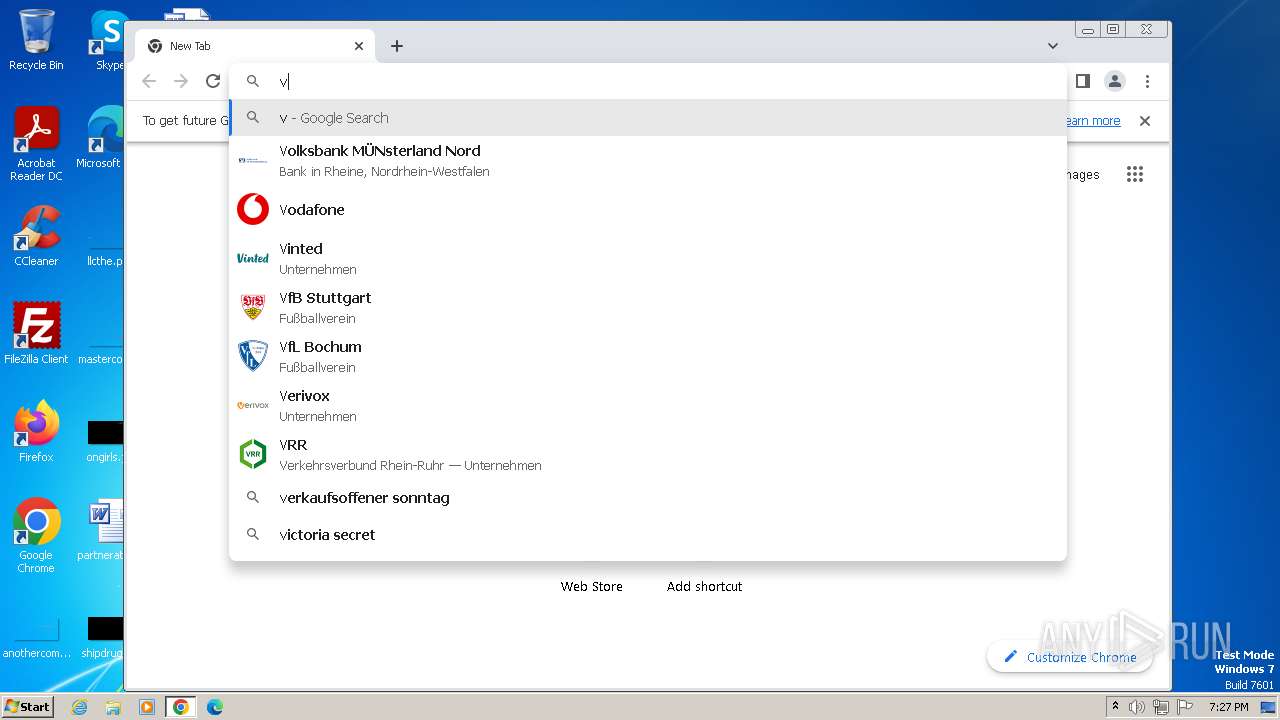This screenshot has height=720, width=1280.
Task: Open Acrobat Reader DC desktop icon
Action: 36,143
